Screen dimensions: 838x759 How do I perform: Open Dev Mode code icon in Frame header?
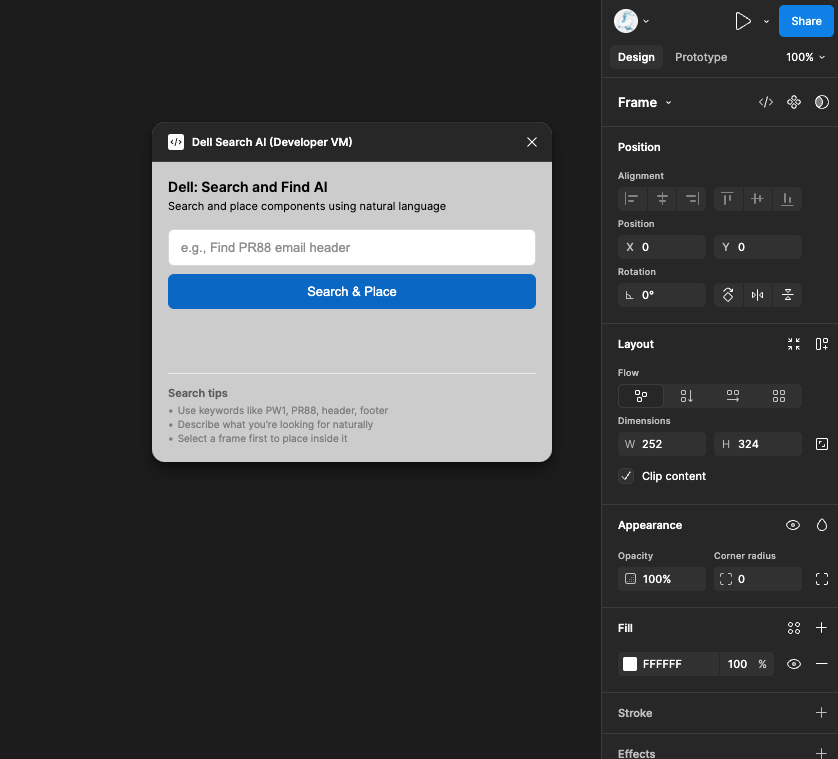[x=766, y=102]
